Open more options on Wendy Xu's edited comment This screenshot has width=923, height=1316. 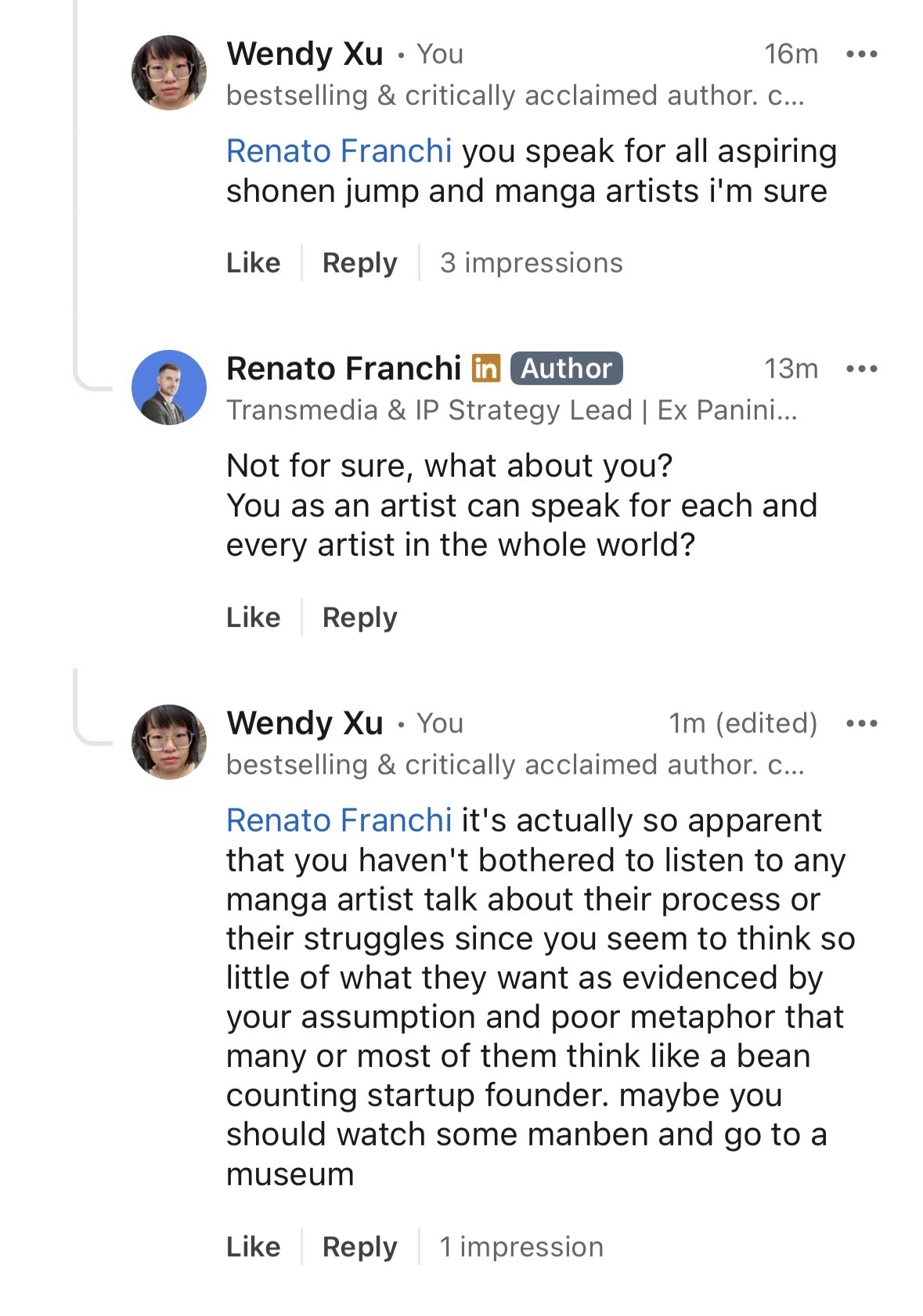click(862, 723)
